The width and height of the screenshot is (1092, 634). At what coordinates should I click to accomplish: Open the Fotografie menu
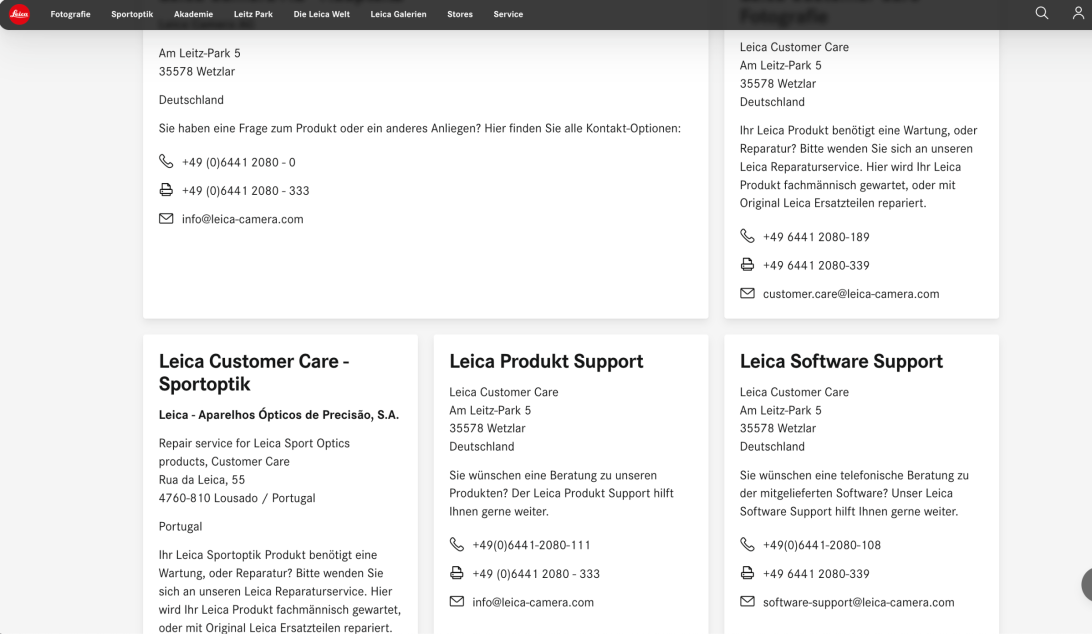click(71, 14)
